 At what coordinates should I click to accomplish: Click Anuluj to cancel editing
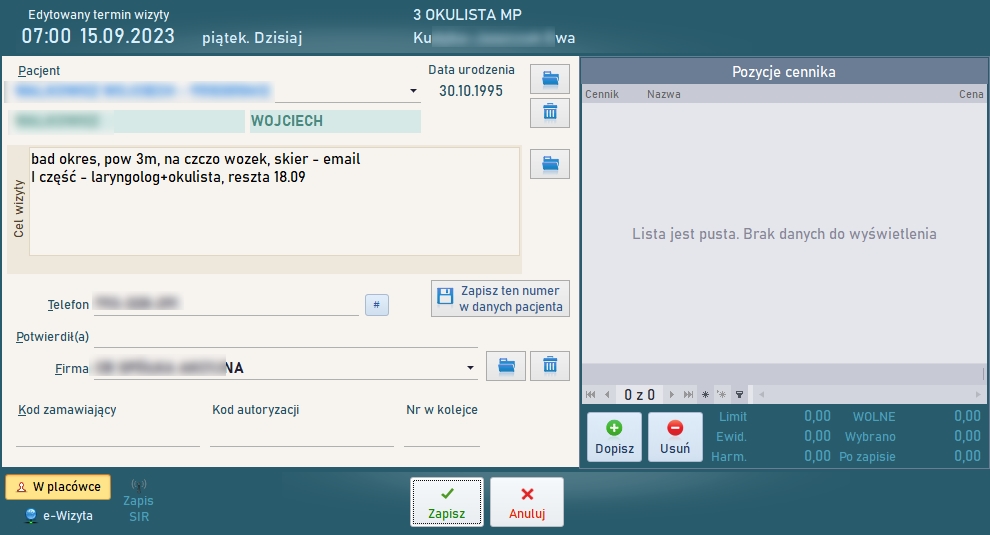527,502
